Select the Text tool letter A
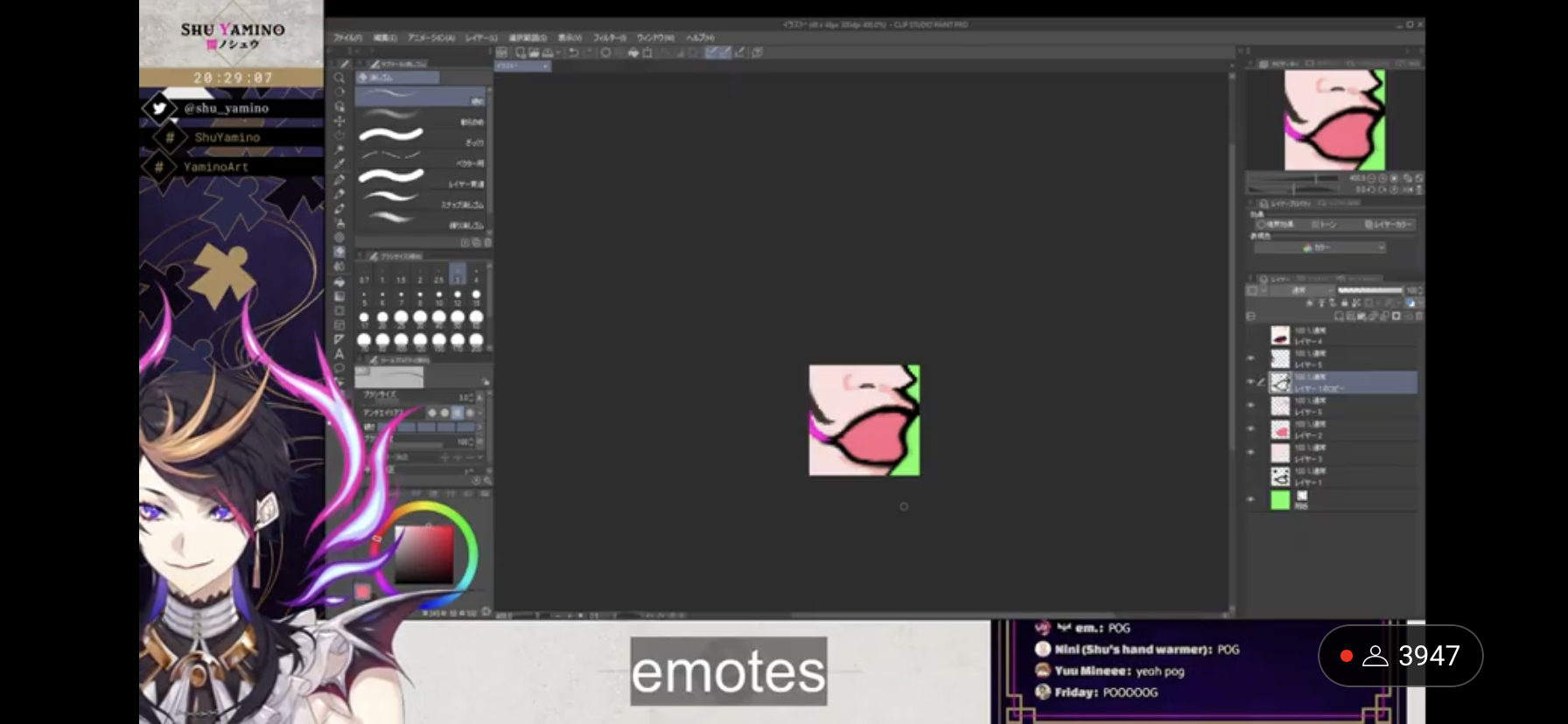The height and width of the screenshot is (724, 1568). pos(339,353)
